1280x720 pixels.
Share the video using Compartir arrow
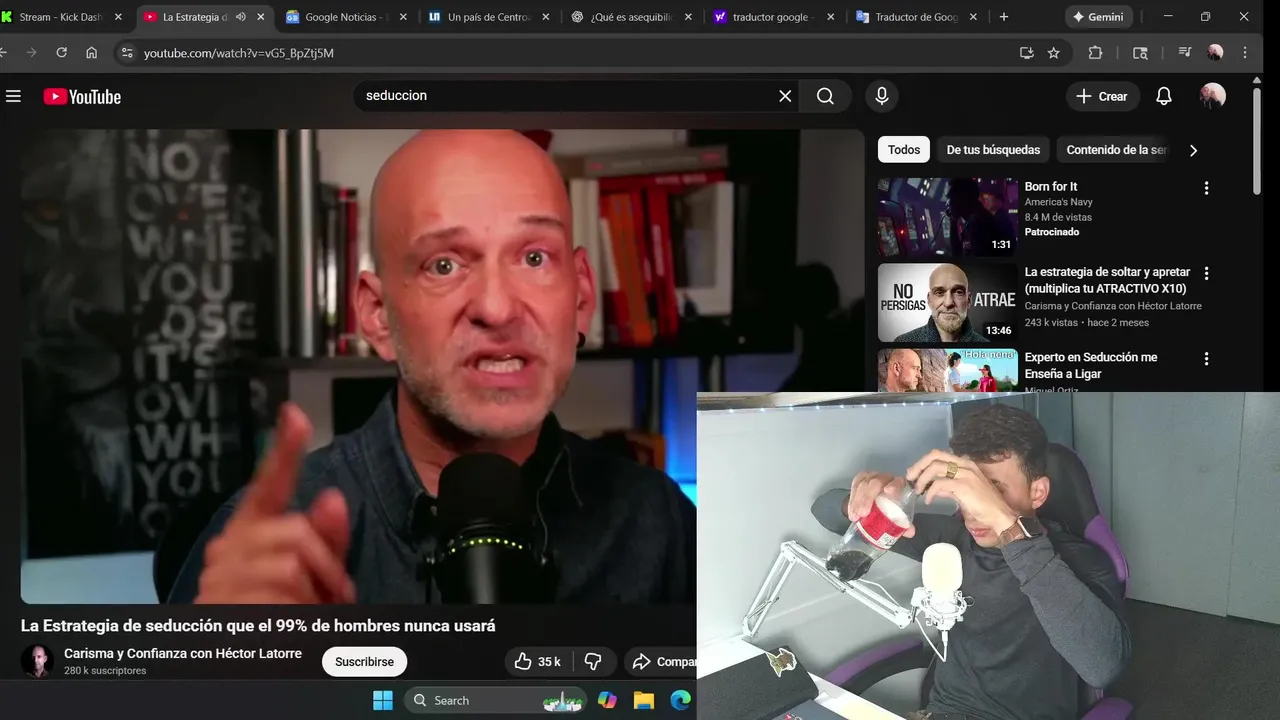point(662,661)
